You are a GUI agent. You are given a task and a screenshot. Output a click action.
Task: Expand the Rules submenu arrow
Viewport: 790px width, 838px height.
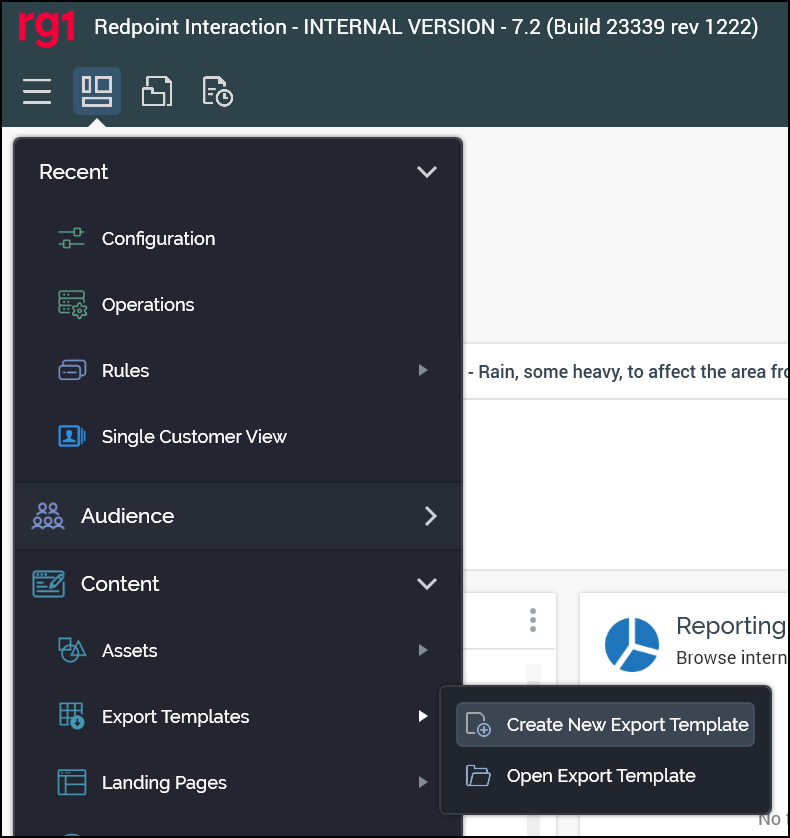tap(423, 371)
